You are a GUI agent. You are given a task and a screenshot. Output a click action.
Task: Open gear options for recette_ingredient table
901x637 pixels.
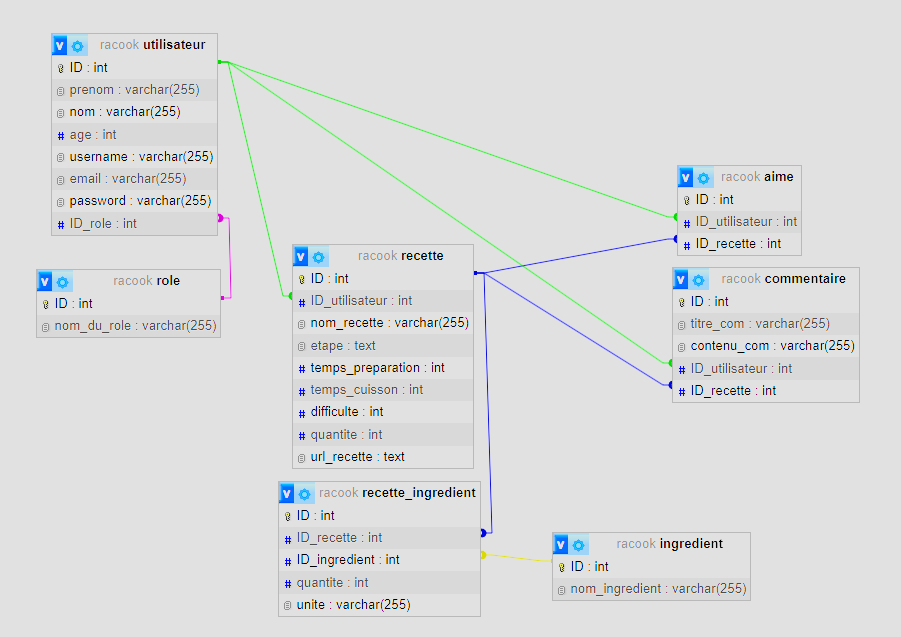tap(304, 494)
